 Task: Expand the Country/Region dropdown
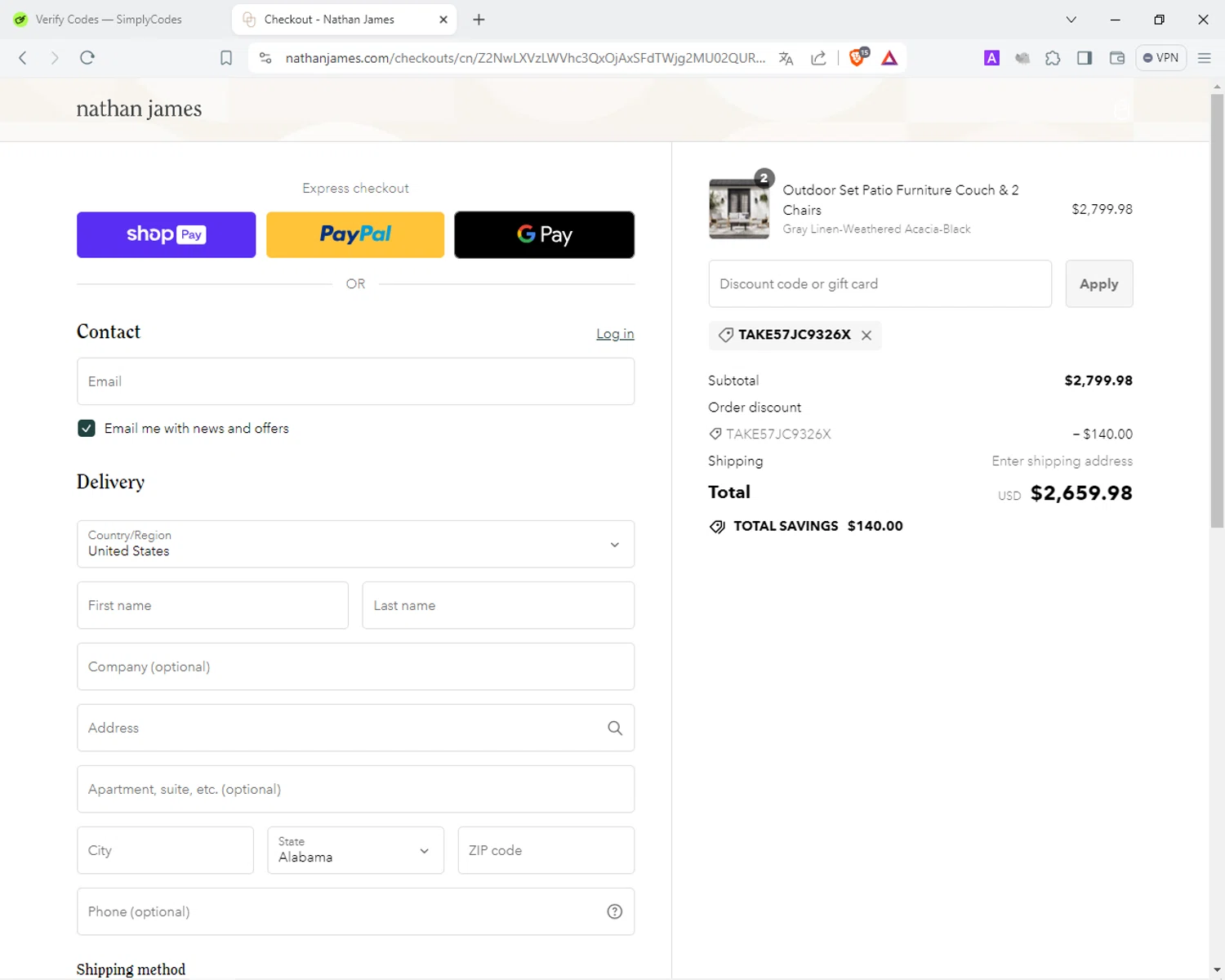coord(355,544)
